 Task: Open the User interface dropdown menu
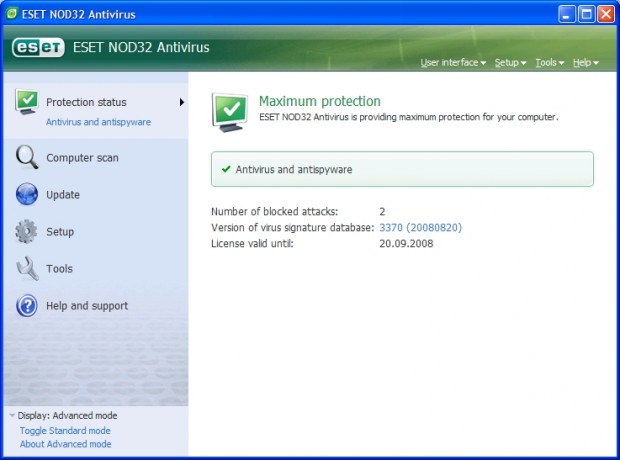(453, 62)
